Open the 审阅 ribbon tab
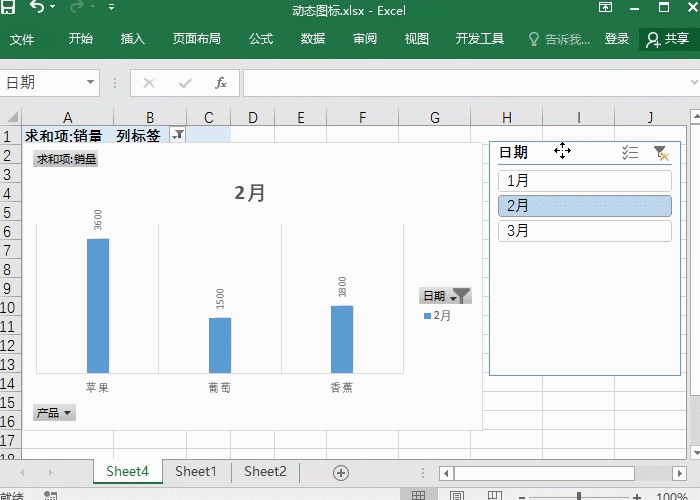Image resolution: width=700 pixels, height=500 pixels. [x=365, y=39]
